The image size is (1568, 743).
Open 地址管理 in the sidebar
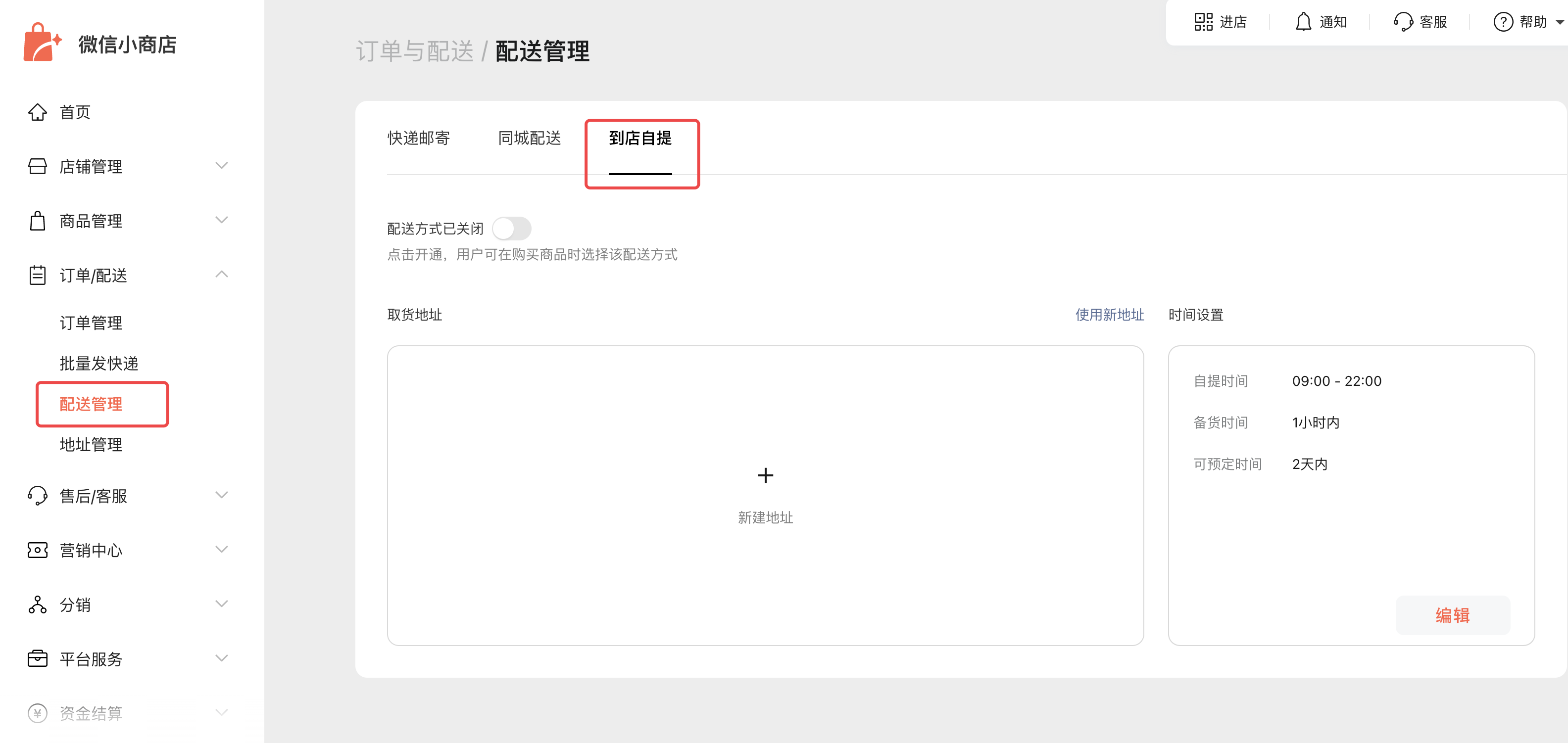[91, 445]
